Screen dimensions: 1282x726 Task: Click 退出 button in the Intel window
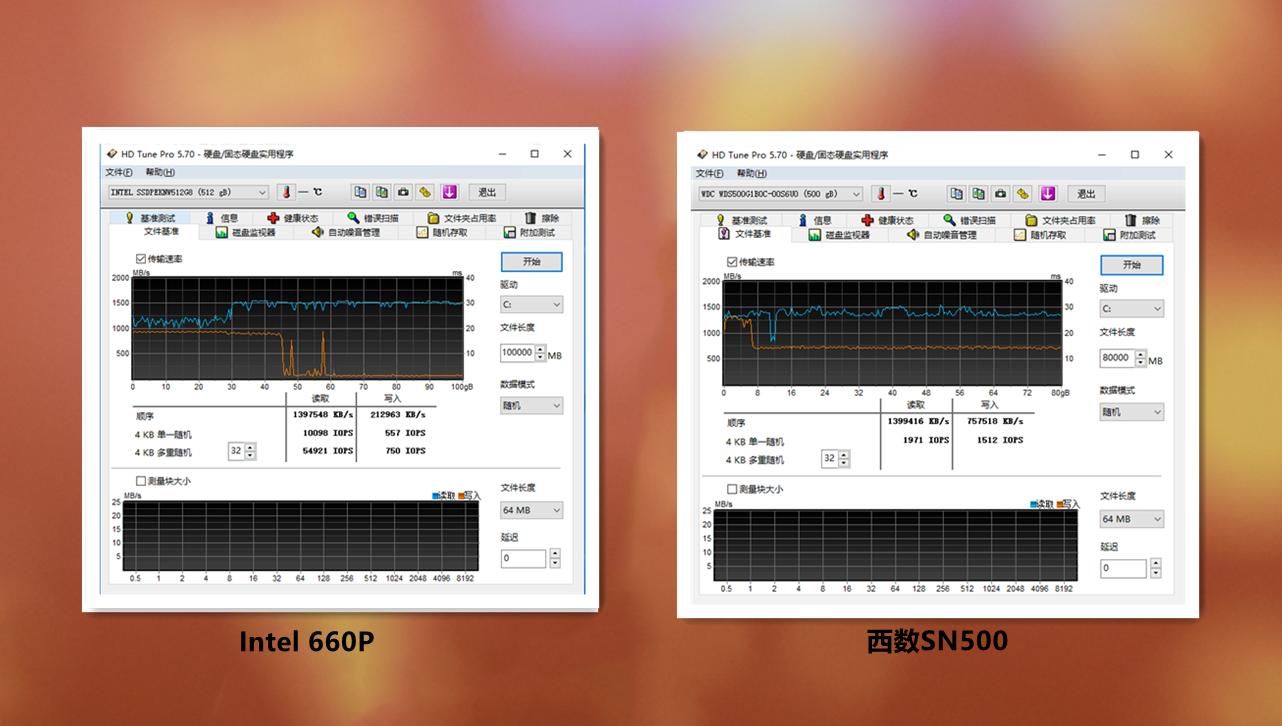pyautogui.click(x=487, y=192)
